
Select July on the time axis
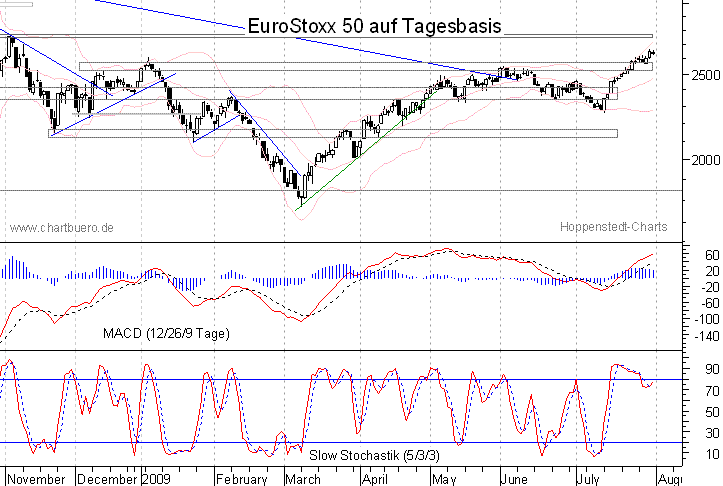point(589,478)
